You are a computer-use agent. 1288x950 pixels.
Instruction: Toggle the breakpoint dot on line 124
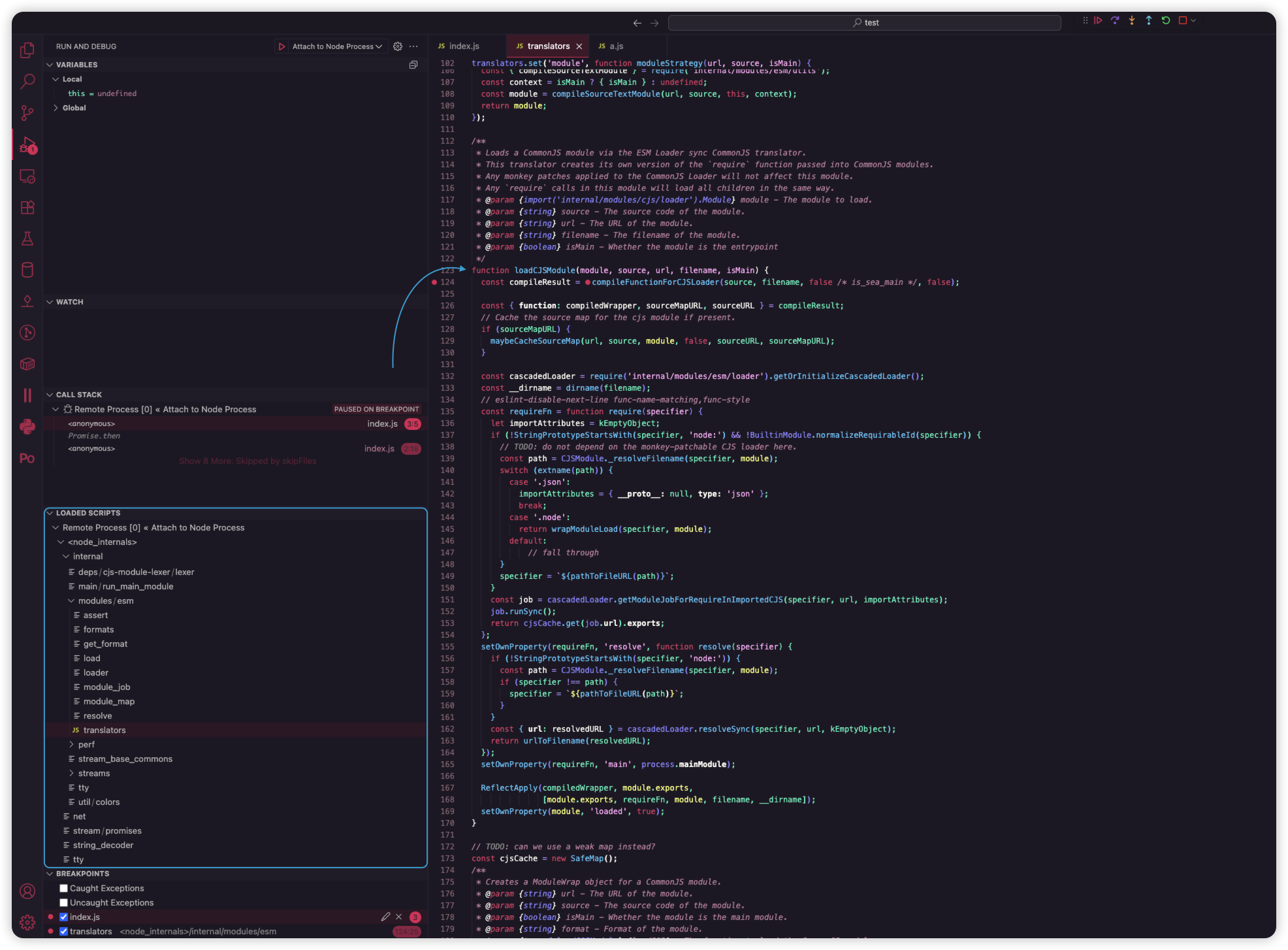click(434, 282)
